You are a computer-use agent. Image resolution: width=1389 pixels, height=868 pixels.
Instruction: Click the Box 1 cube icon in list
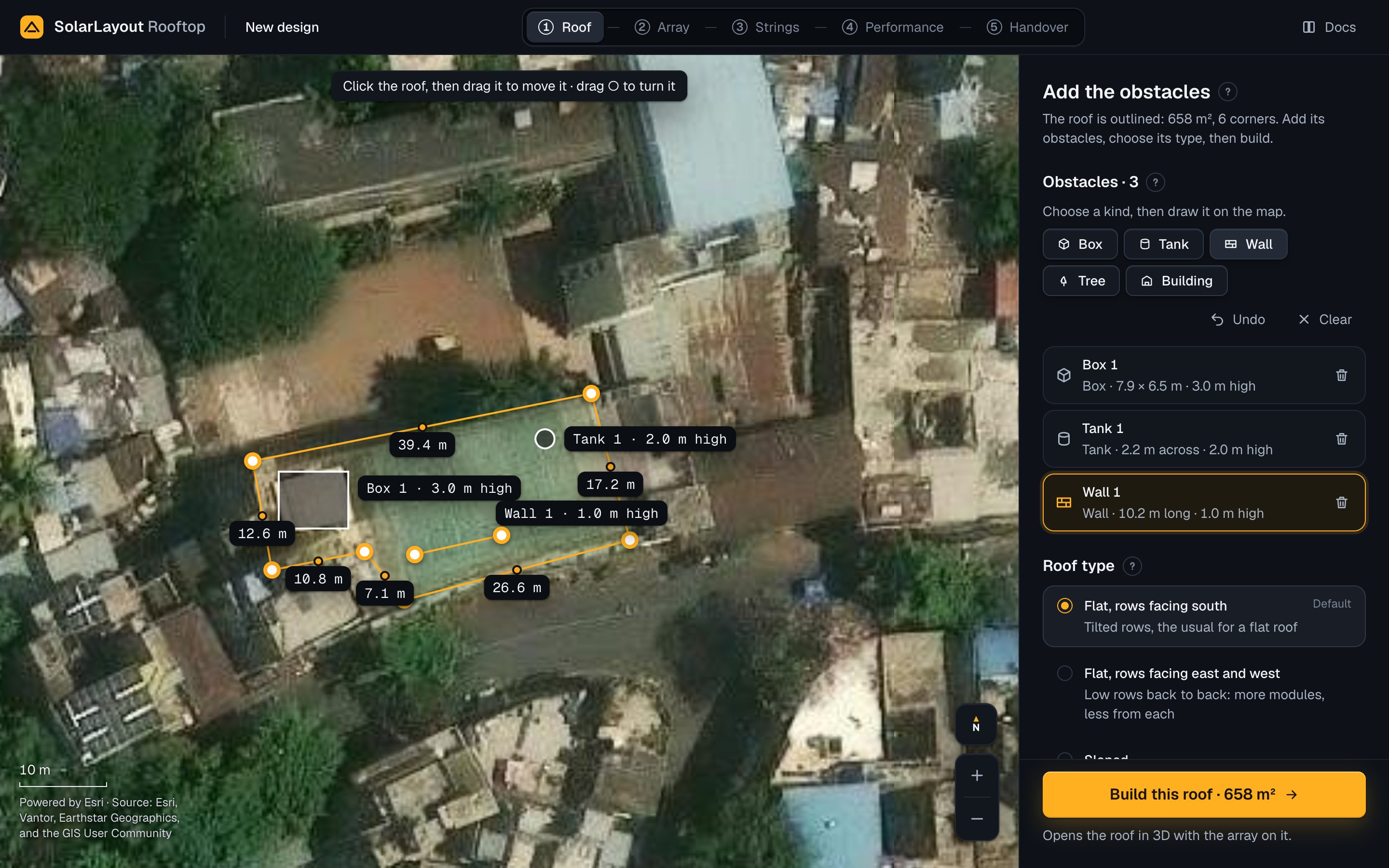(x=1063, y=375)
